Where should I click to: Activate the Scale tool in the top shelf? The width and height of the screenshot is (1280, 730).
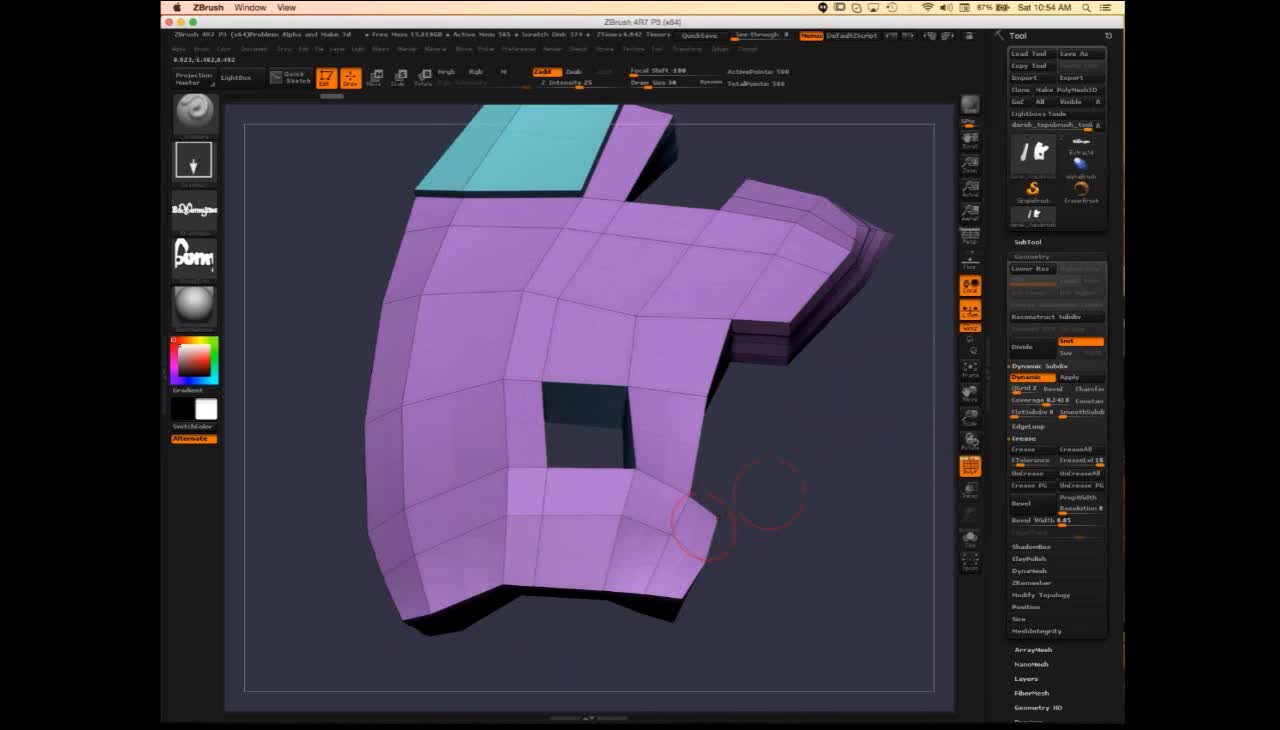pyautogui.click(x=398, y=78)
